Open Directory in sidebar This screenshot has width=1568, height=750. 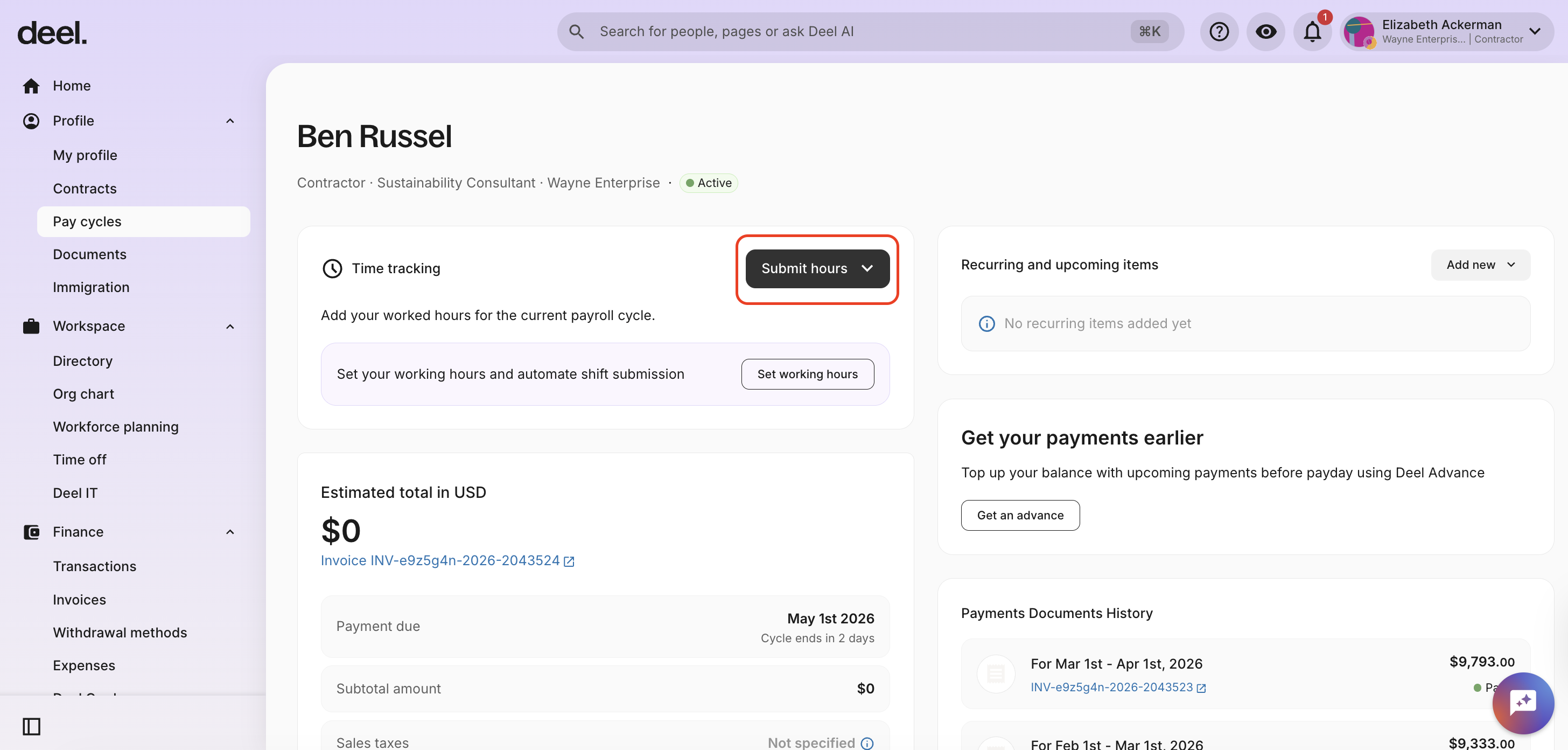coord(83,362)
